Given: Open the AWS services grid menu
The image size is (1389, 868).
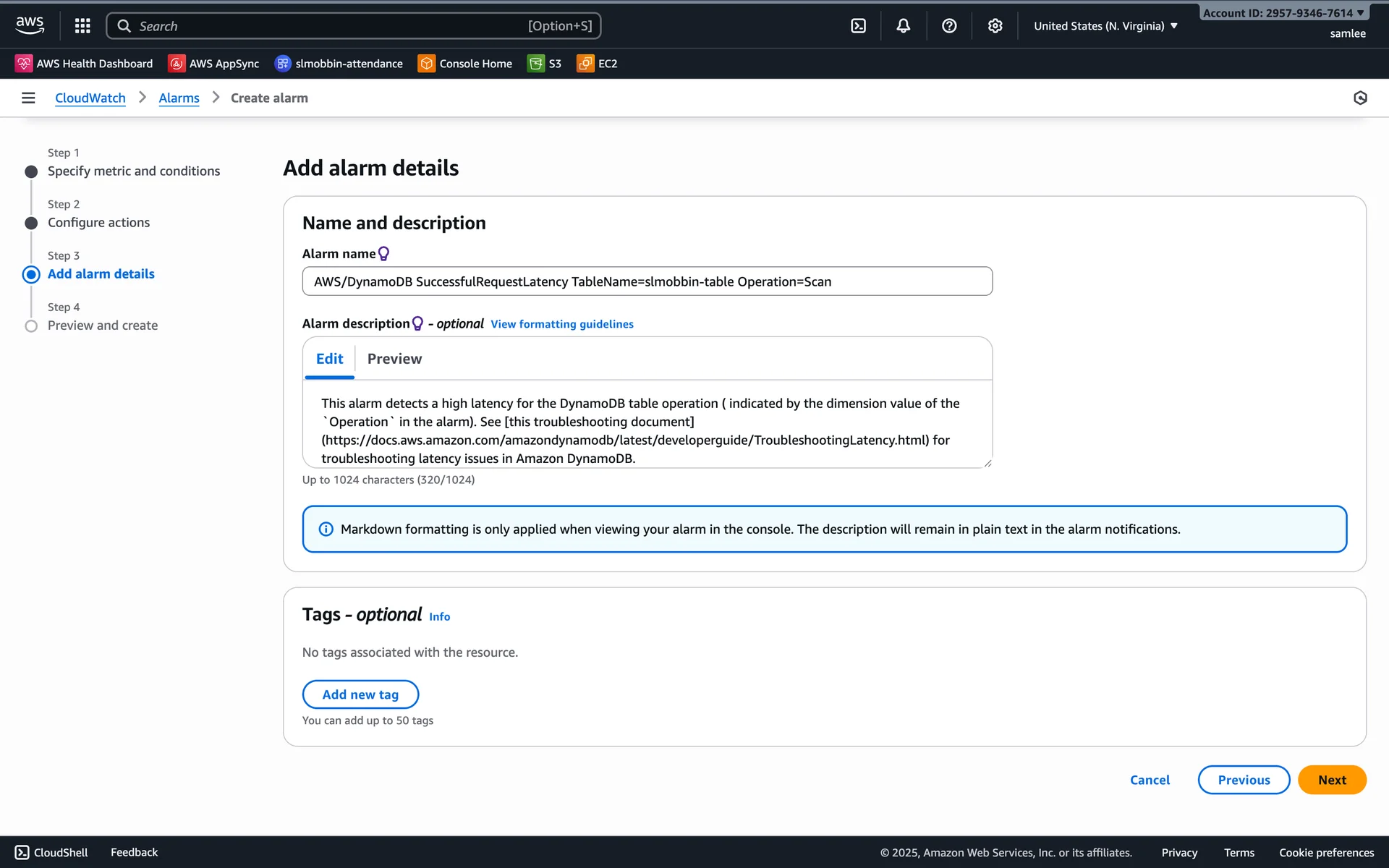Looking at the screenshot, I should point(82,26).
